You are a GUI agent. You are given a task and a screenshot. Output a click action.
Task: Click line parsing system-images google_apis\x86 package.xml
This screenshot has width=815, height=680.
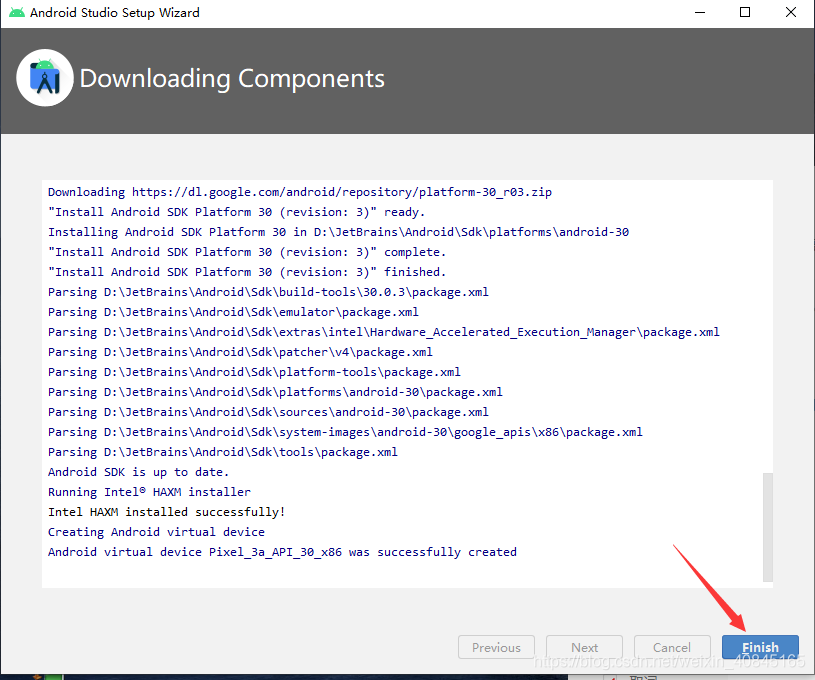click(x=345, y=432)
